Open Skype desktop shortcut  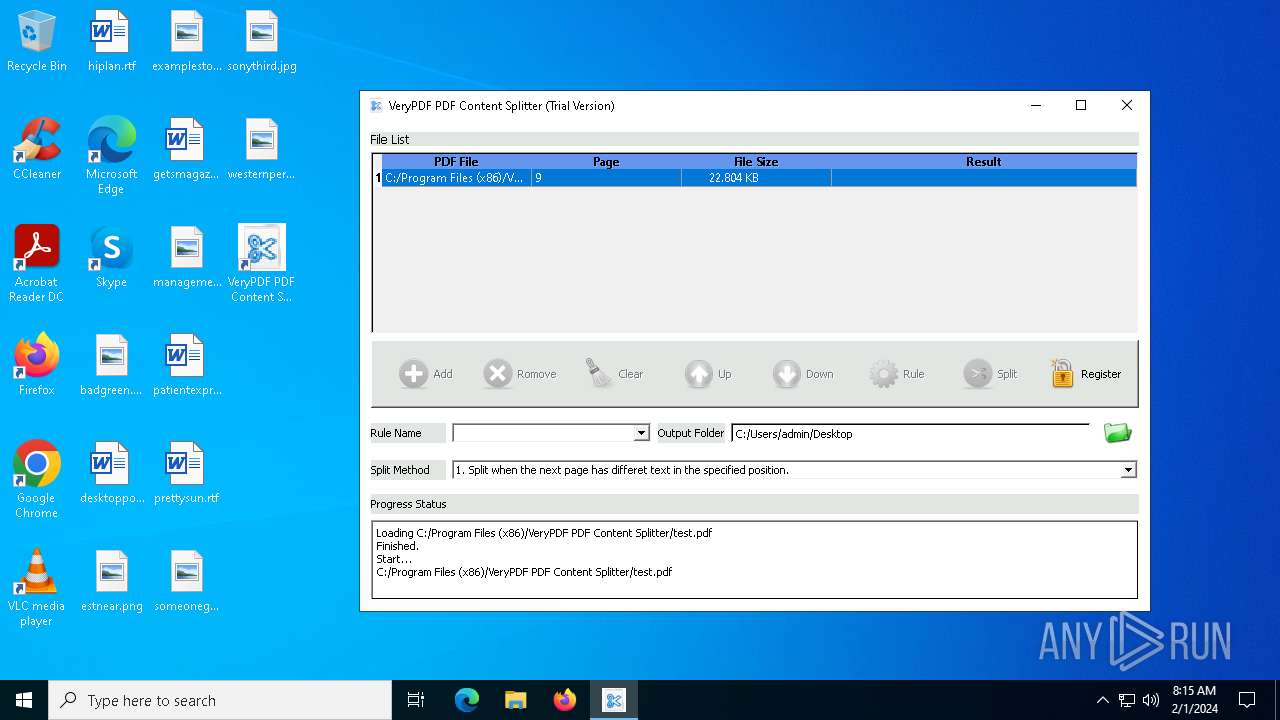(x=112, y=258)
